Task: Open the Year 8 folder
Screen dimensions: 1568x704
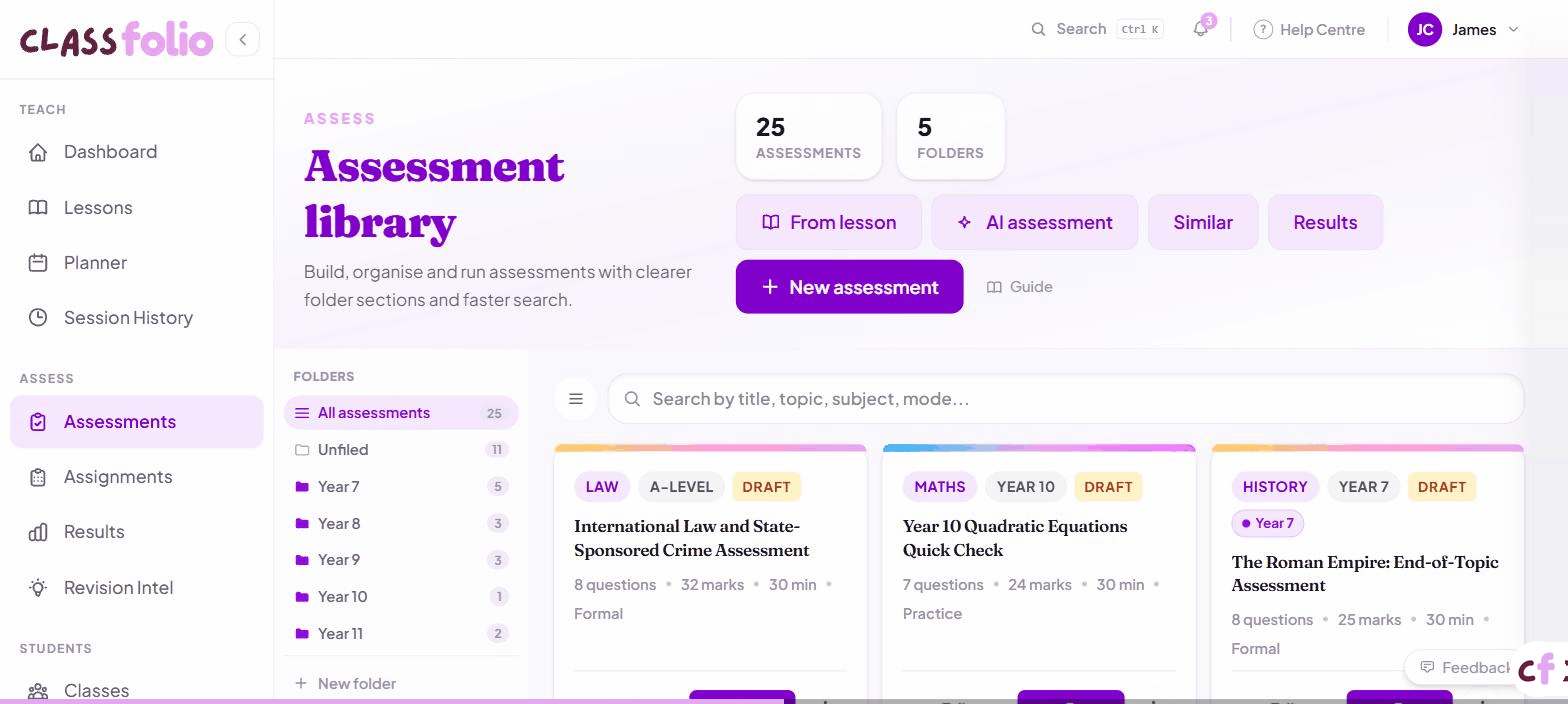Action: (401, 524)
